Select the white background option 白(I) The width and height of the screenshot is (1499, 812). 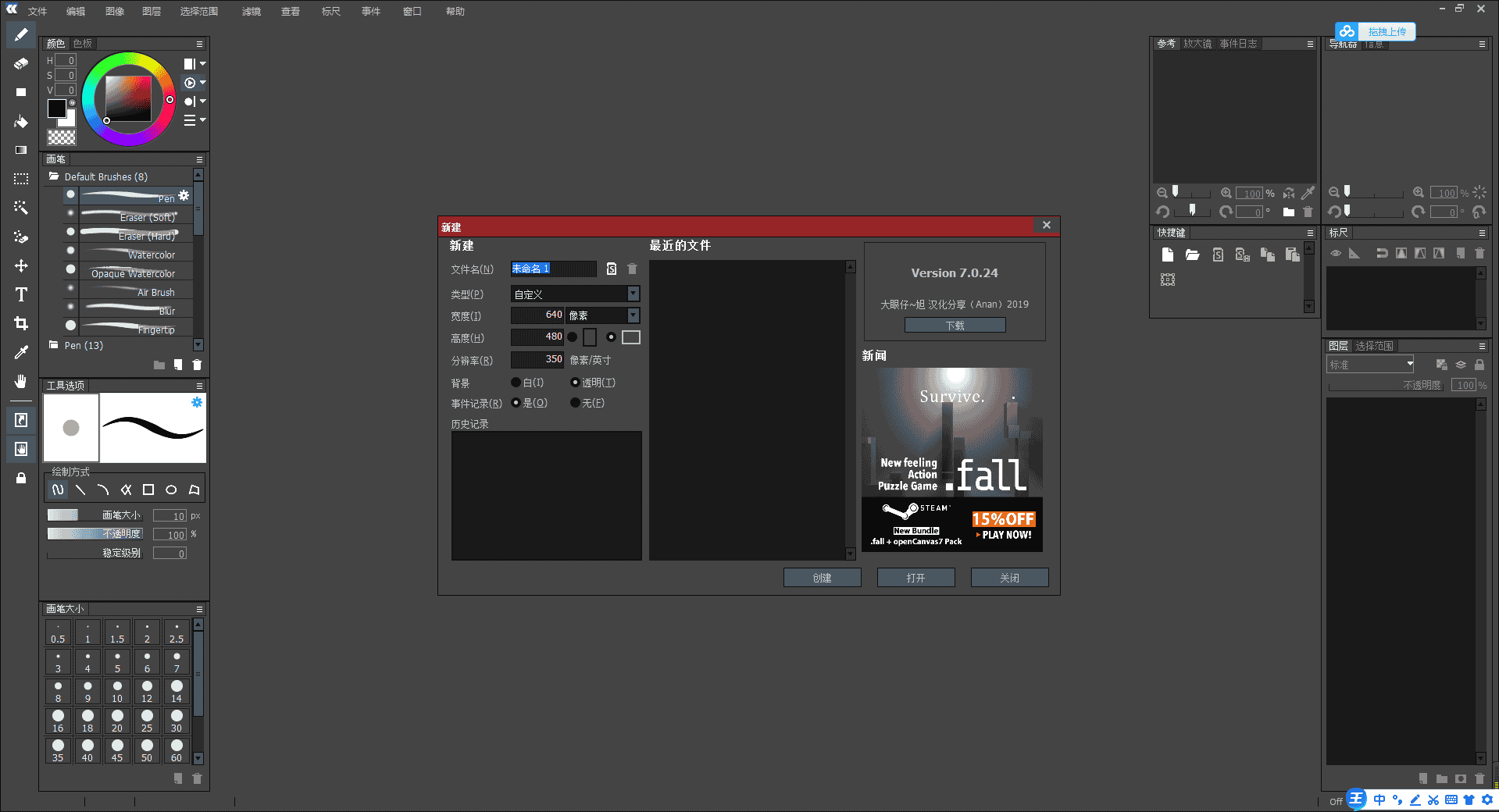coord(516,382)
